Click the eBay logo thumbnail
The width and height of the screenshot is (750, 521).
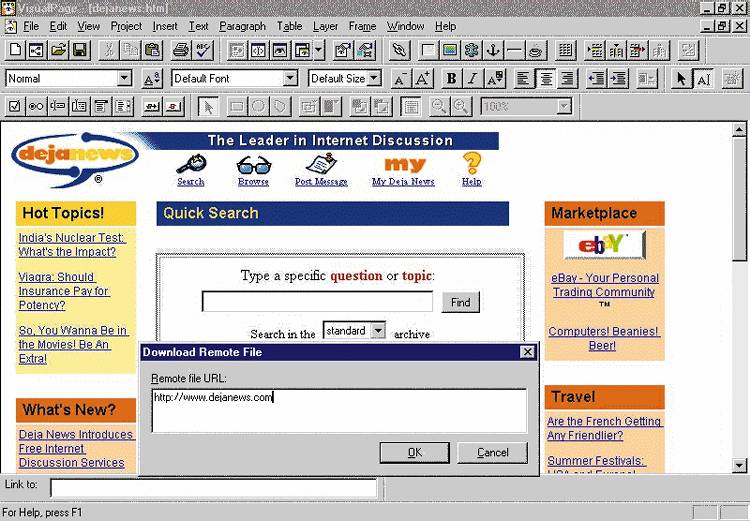pyautogui.click(x=604, y=244)
